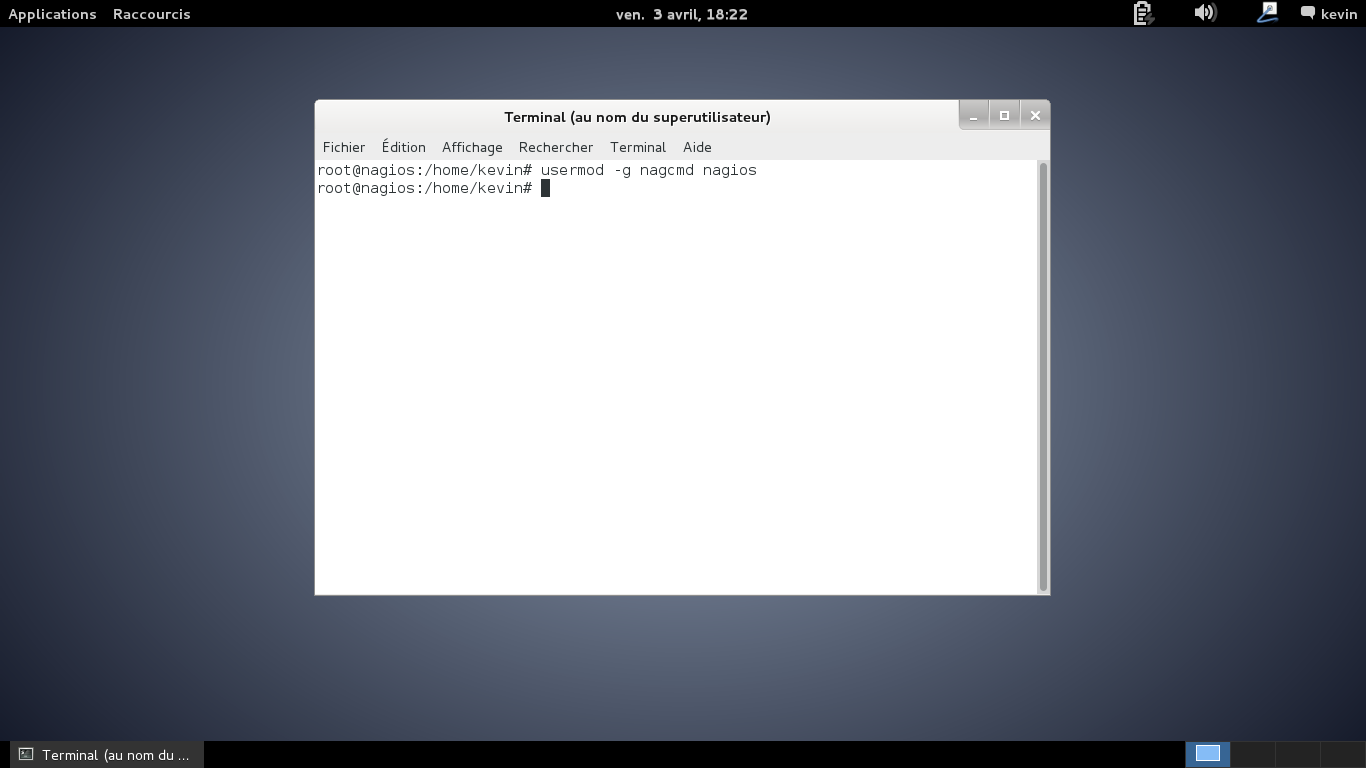This screenshot has height=768, width=1366.
Task: Switch to the third workspace
Action: pos(1298,754)
